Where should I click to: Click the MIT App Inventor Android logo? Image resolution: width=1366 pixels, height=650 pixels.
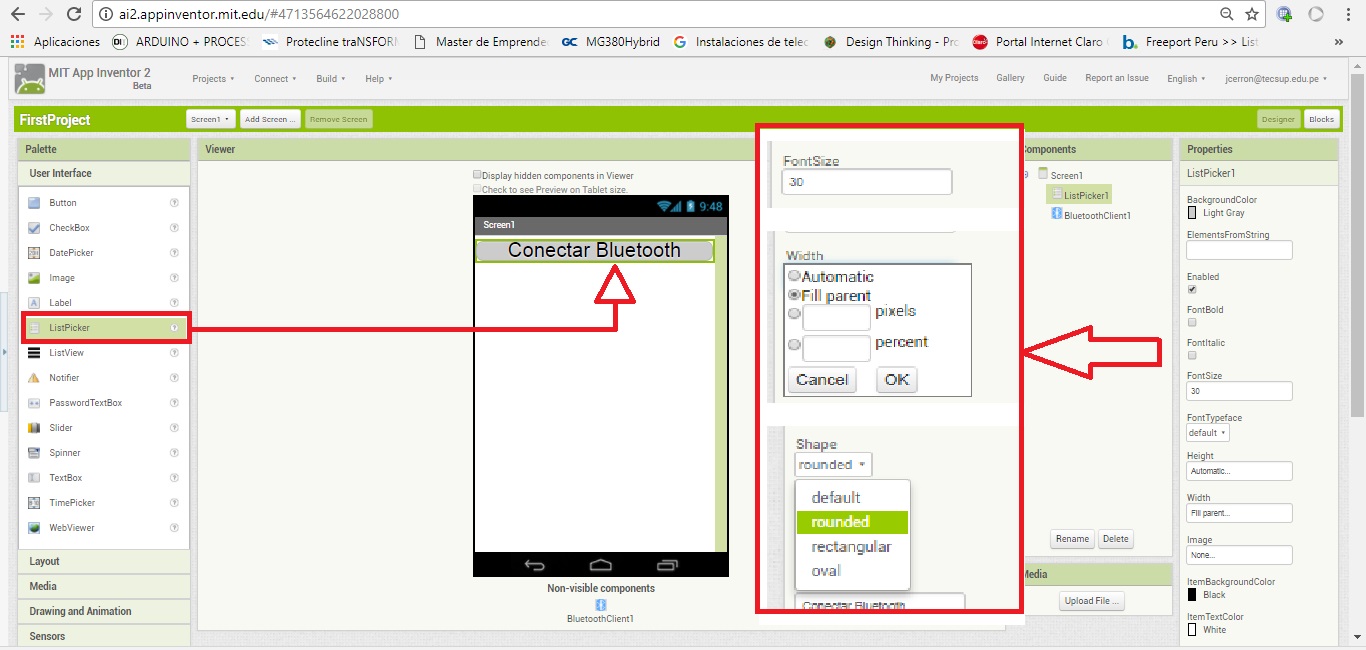tap(29, 78)
